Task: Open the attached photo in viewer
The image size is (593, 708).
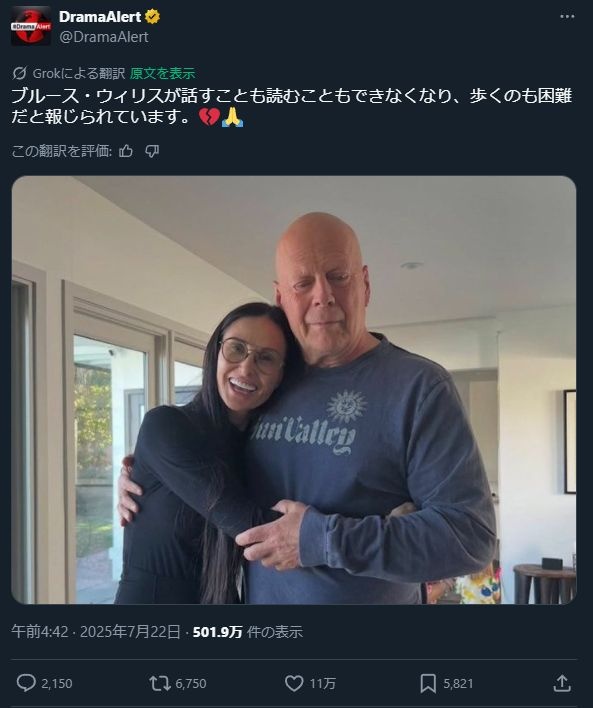Action: (x=294, y=390)
